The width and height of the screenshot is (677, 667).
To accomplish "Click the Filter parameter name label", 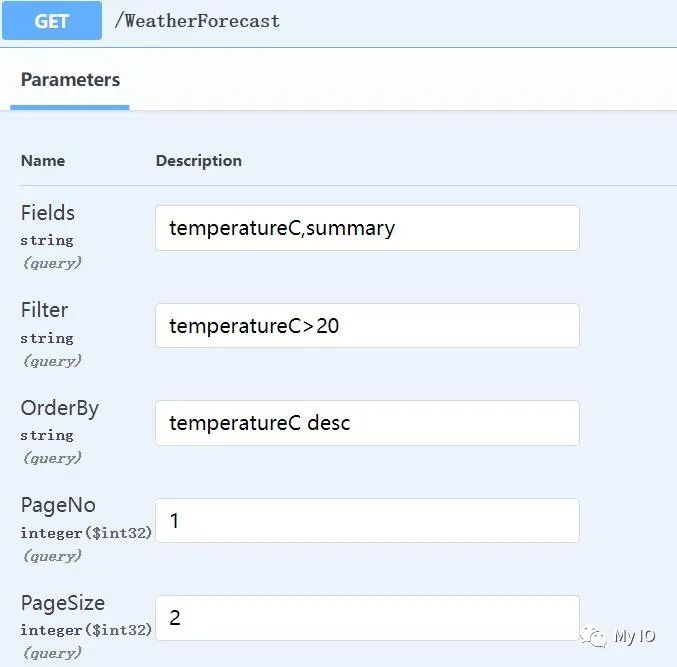I will 44,310.
